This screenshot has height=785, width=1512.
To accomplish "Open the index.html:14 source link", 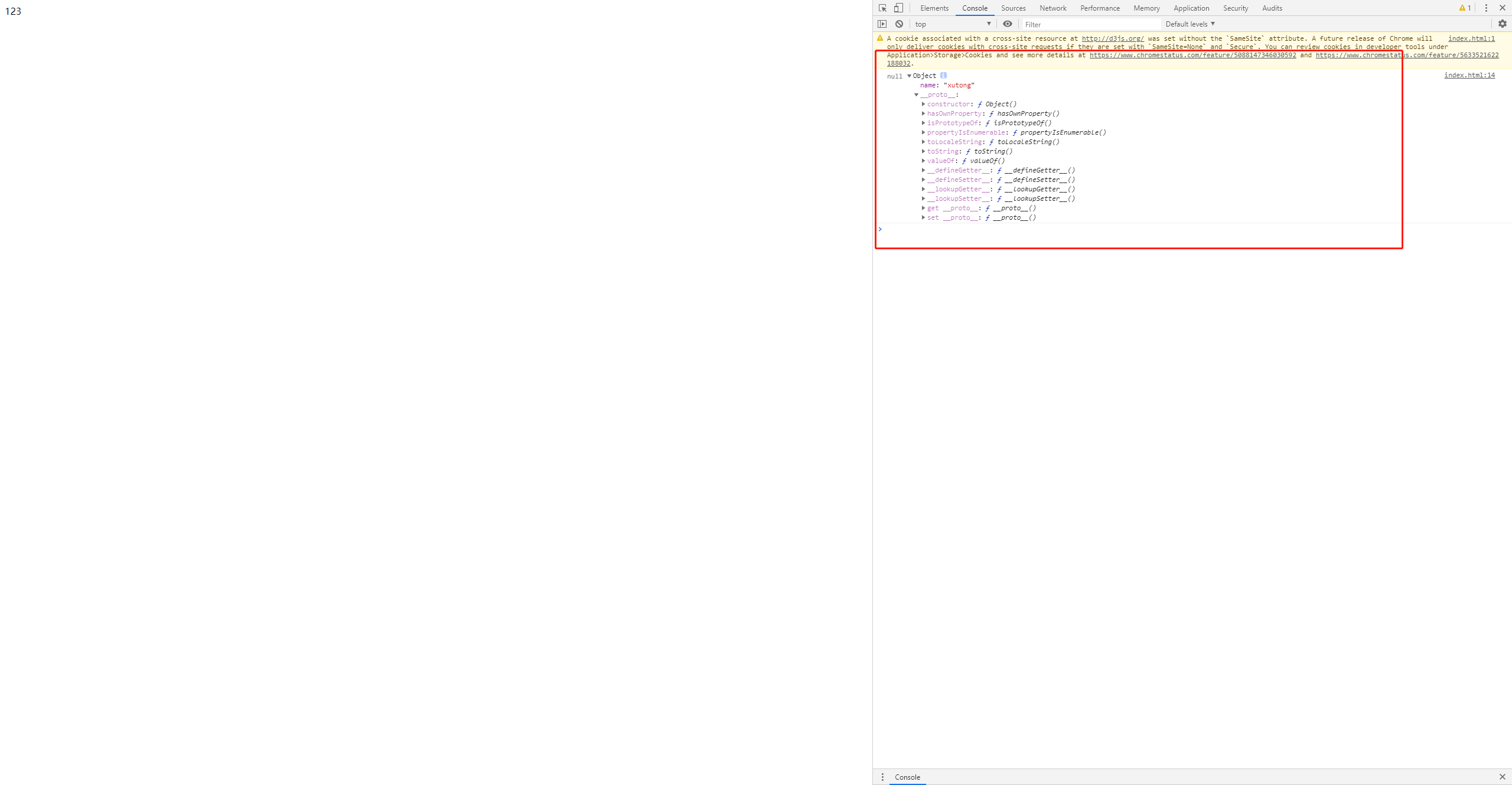I will point(1470,75).
